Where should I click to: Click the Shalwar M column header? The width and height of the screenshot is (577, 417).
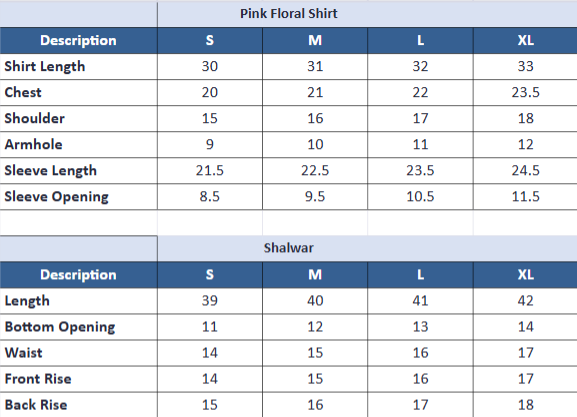(x=315, y=275)
